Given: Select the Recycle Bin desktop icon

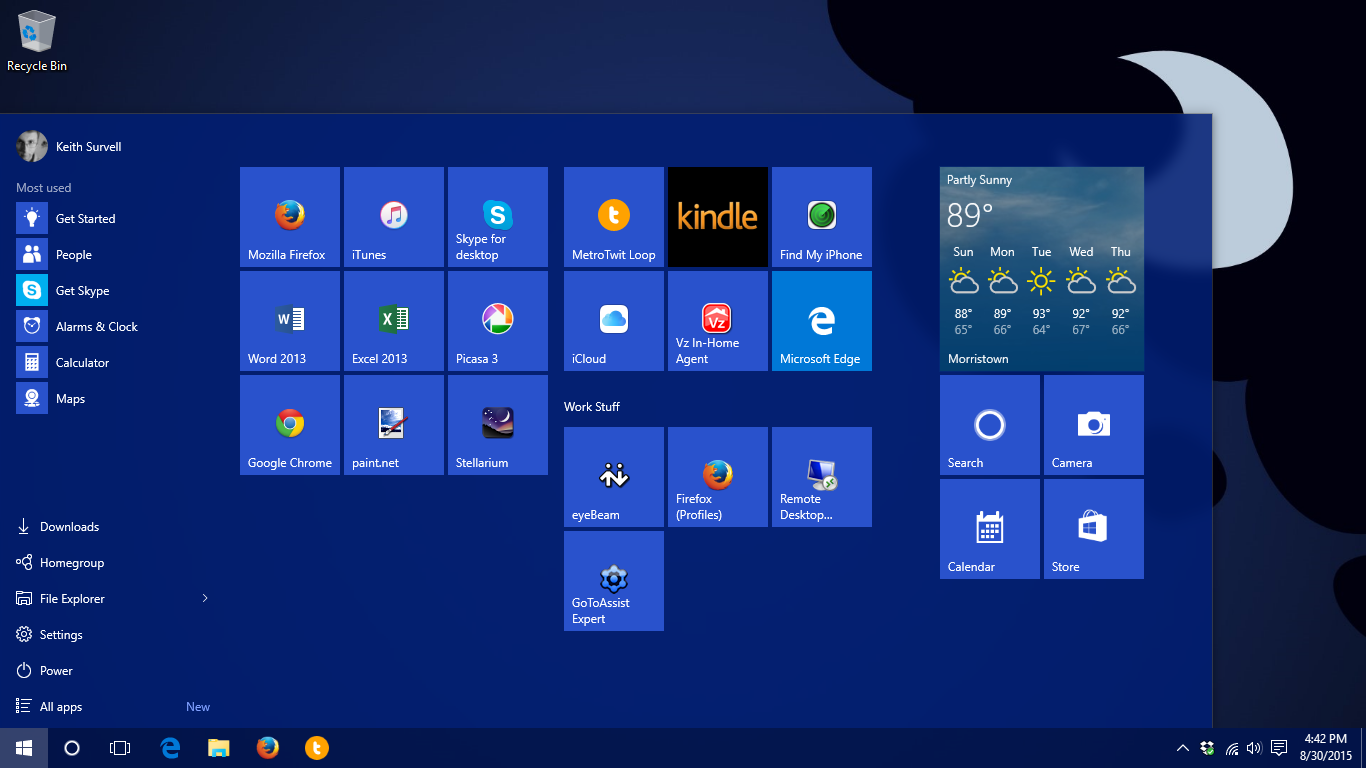Looking at the screenshot, I should [x=37, y=41].
